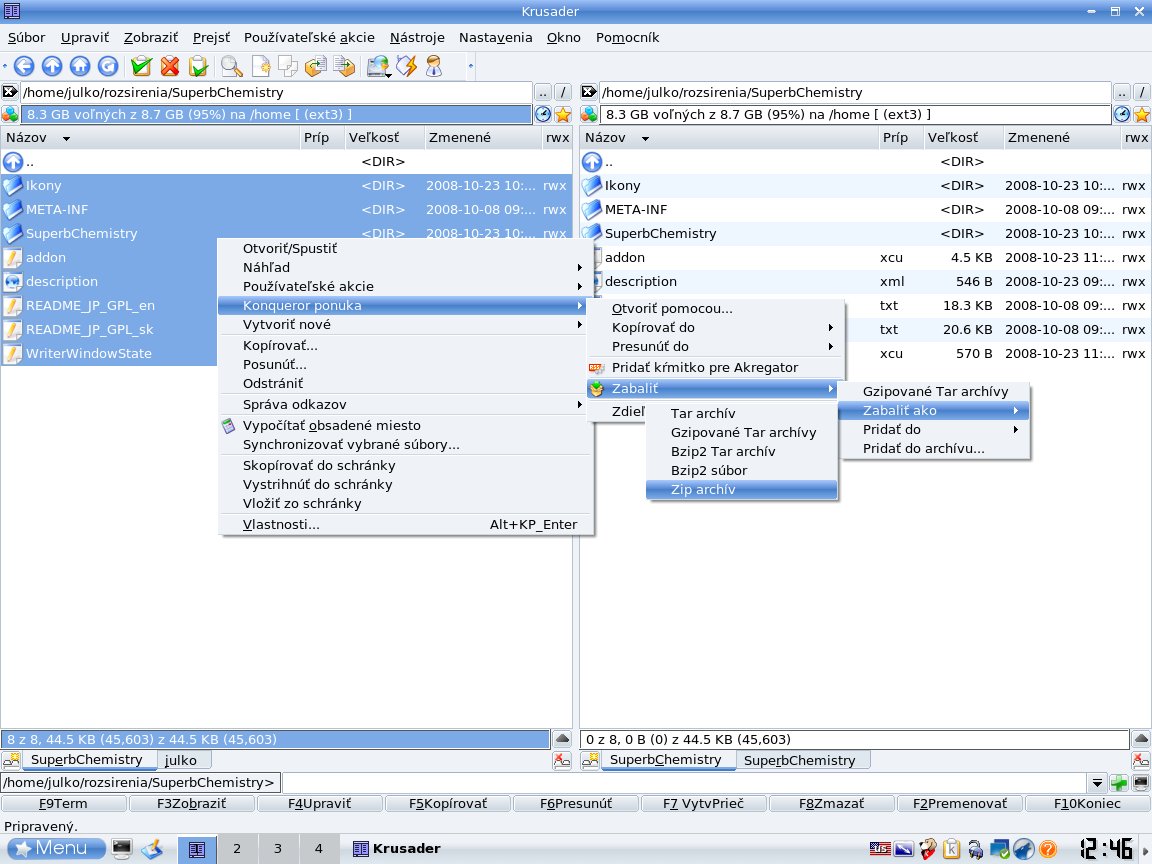1152x864 pixels.
Task: Click the Zmenené column header in right panel
Action: (1061, 137)
